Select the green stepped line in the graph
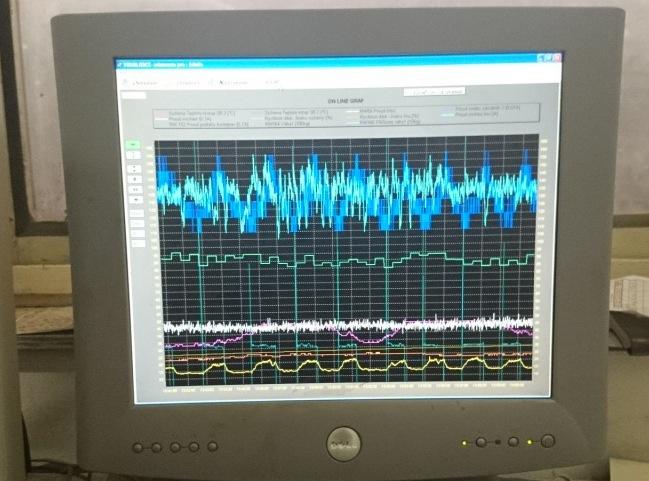Viewport: 649px width, 481px height. pyautogui.click(x=300, y=259)
